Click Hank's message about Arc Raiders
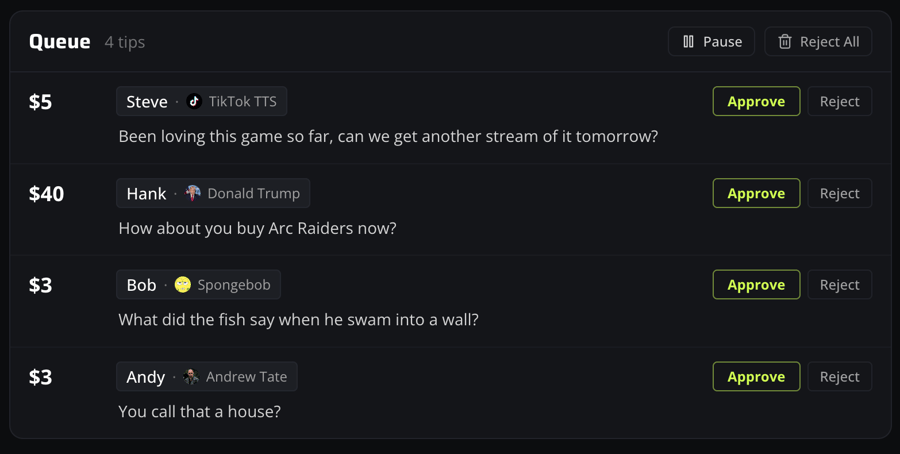Image resolution: width=900 pixels, height=454 pixels. pyautogui.click(x=257, y=228)
